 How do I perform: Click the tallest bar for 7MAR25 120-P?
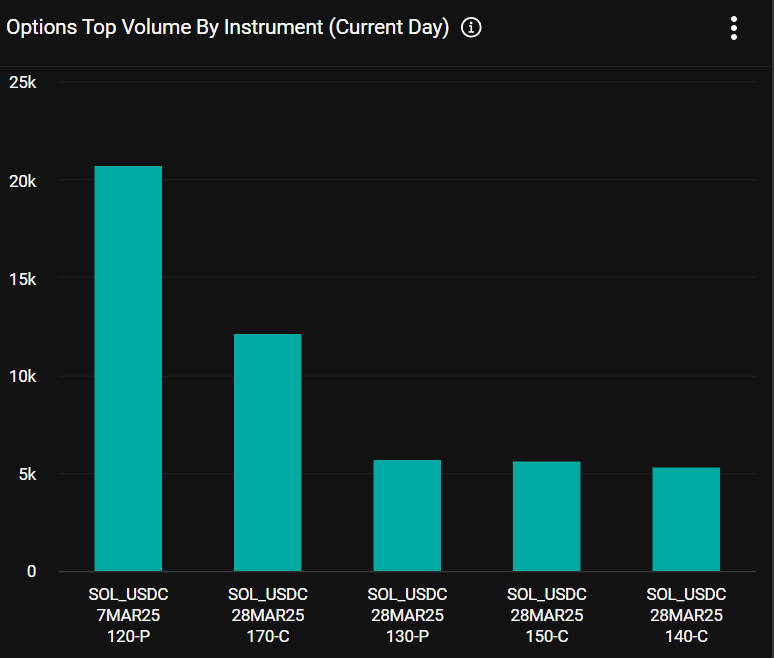(x=128, y=368)
